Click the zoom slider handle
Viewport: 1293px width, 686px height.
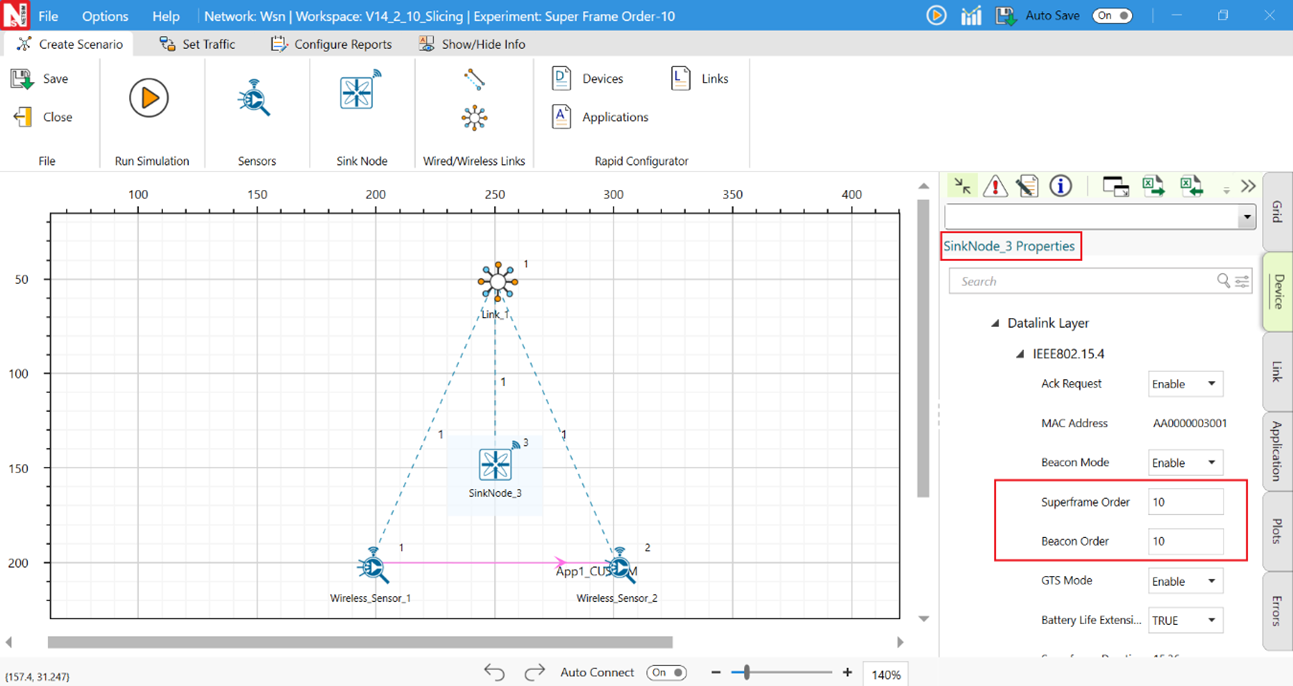coord(747,673)
